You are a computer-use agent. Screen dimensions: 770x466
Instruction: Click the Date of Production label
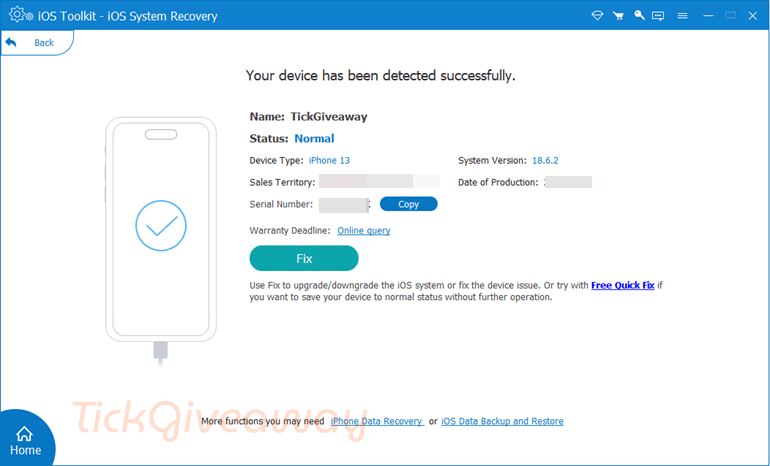click(x=498, y=182)
